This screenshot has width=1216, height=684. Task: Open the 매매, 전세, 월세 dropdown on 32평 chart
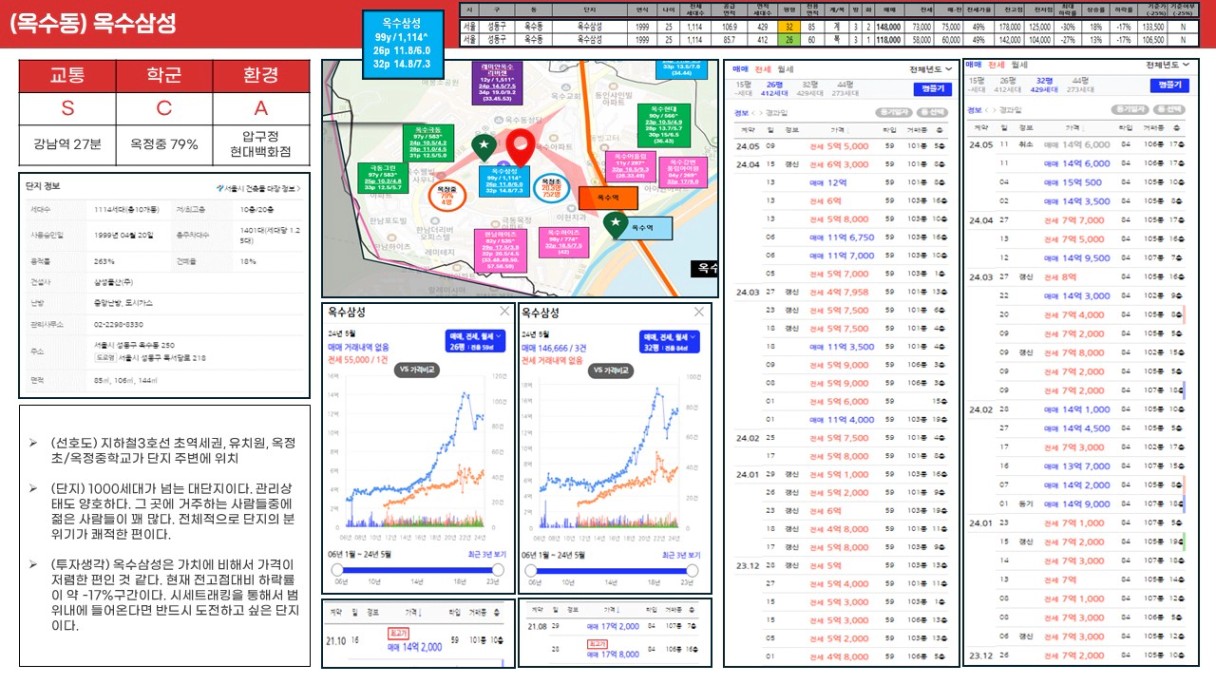point(672,341)
